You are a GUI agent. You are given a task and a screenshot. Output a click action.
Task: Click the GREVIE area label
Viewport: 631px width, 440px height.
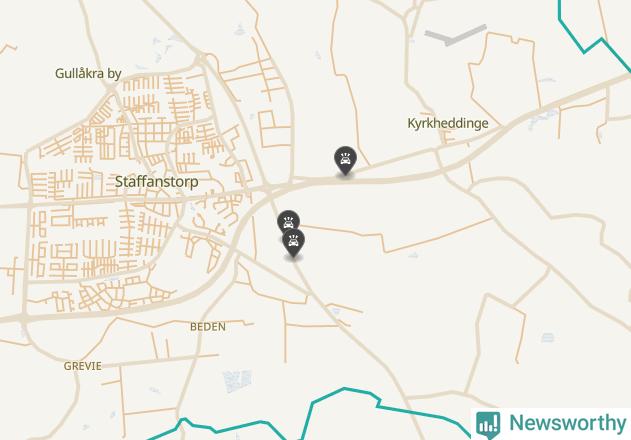pyautogui.click(x=82, y=366)
